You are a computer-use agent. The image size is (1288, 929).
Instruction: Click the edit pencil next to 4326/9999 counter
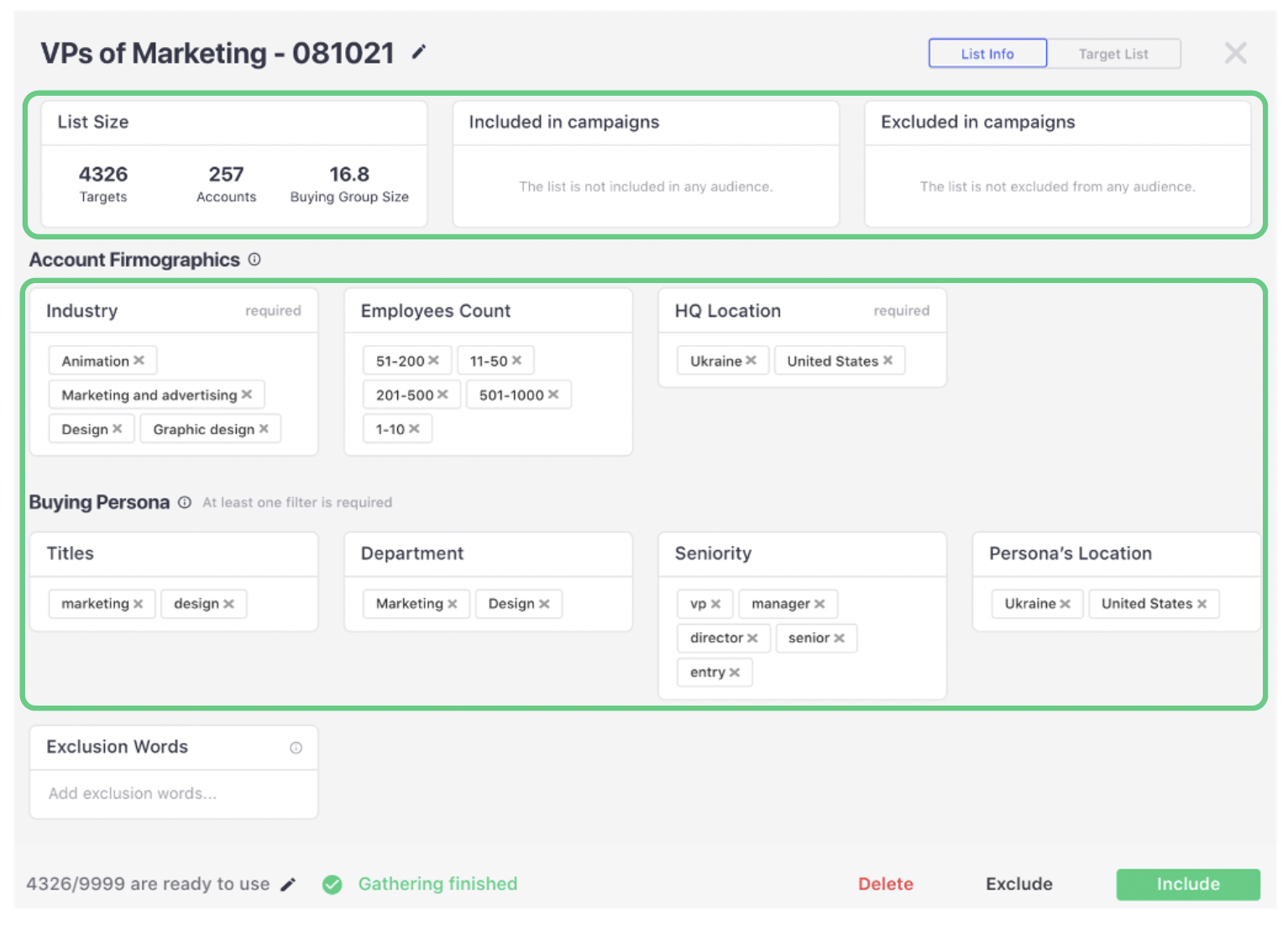tap(288, 884)
